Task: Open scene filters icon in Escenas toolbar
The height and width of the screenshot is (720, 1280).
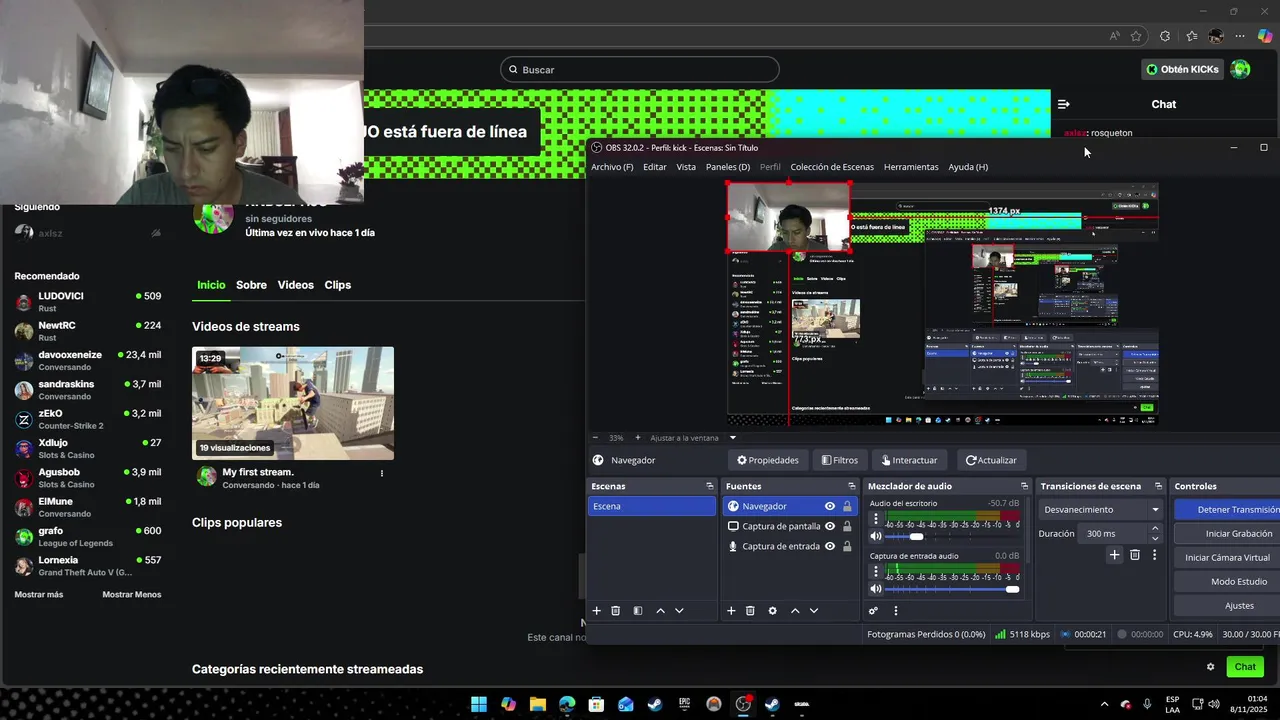Action: click(638, 611)
